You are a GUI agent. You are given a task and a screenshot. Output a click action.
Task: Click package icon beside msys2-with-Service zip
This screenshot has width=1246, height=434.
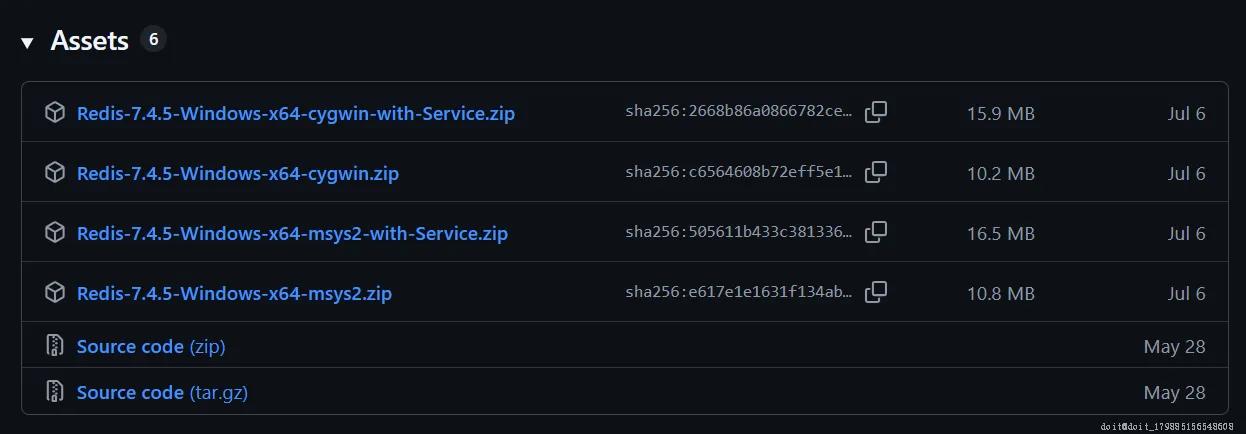55,232
